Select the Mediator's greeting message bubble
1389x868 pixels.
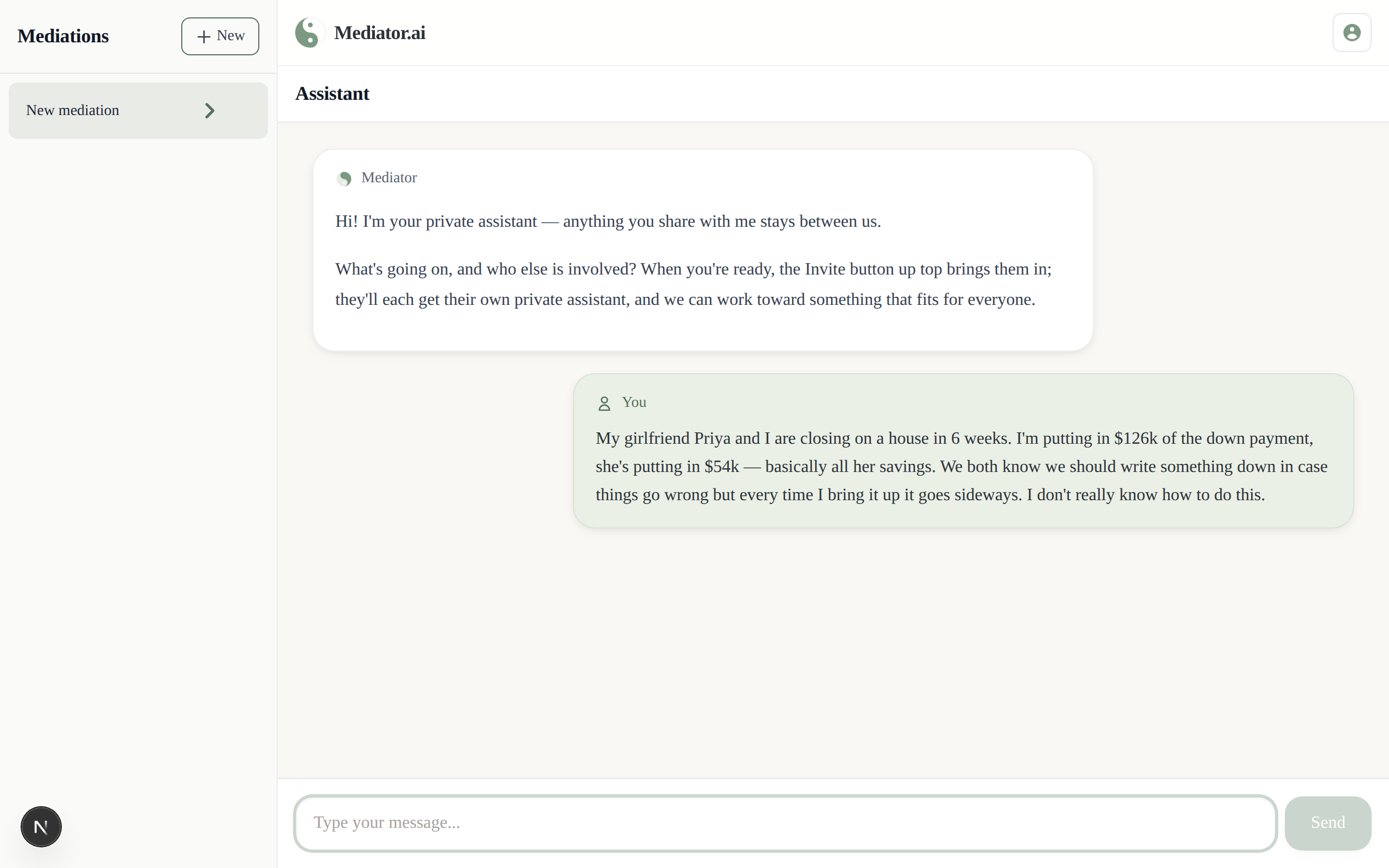[x=703, y=251]
